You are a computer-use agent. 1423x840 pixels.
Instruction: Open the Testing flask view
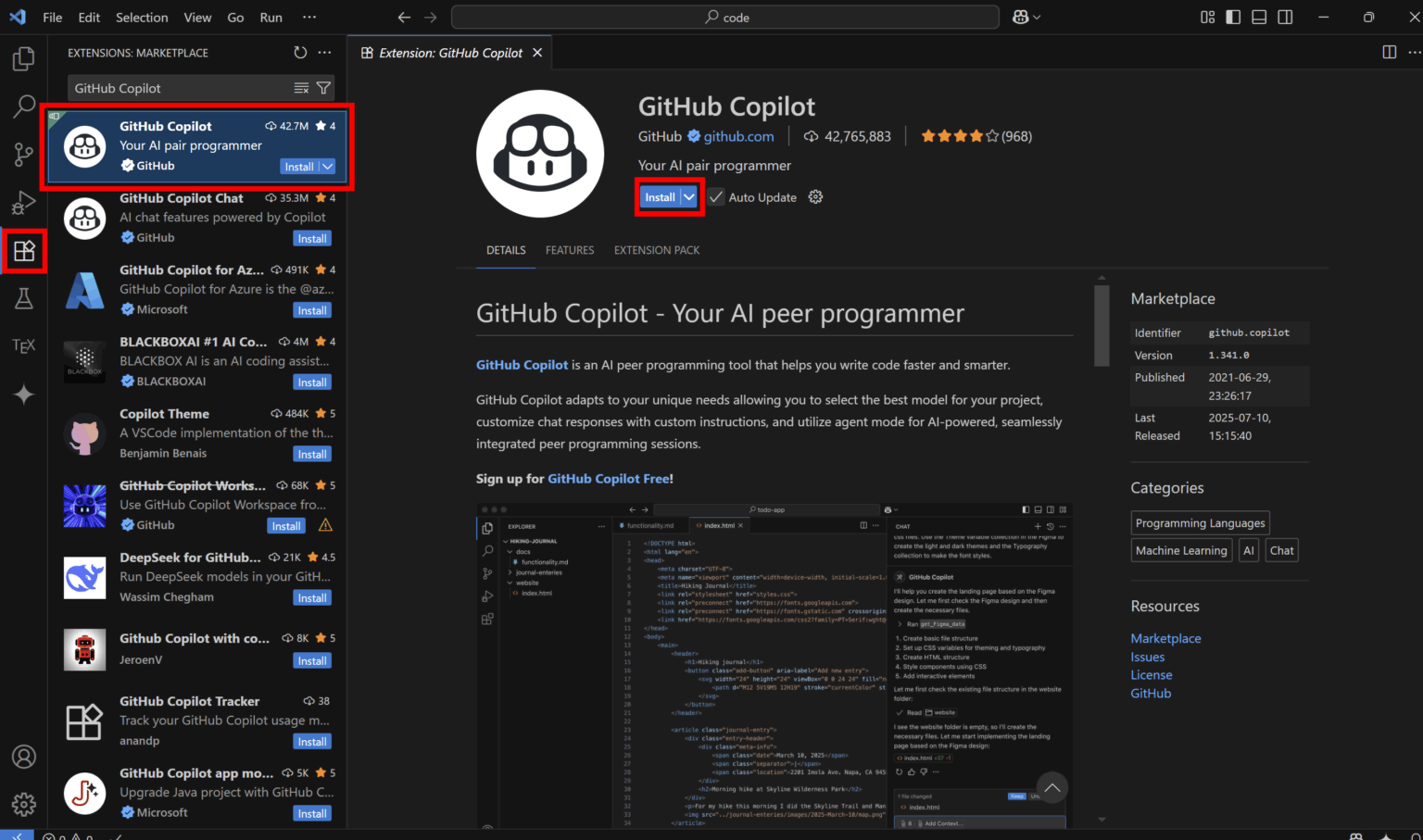coord(23,298)
